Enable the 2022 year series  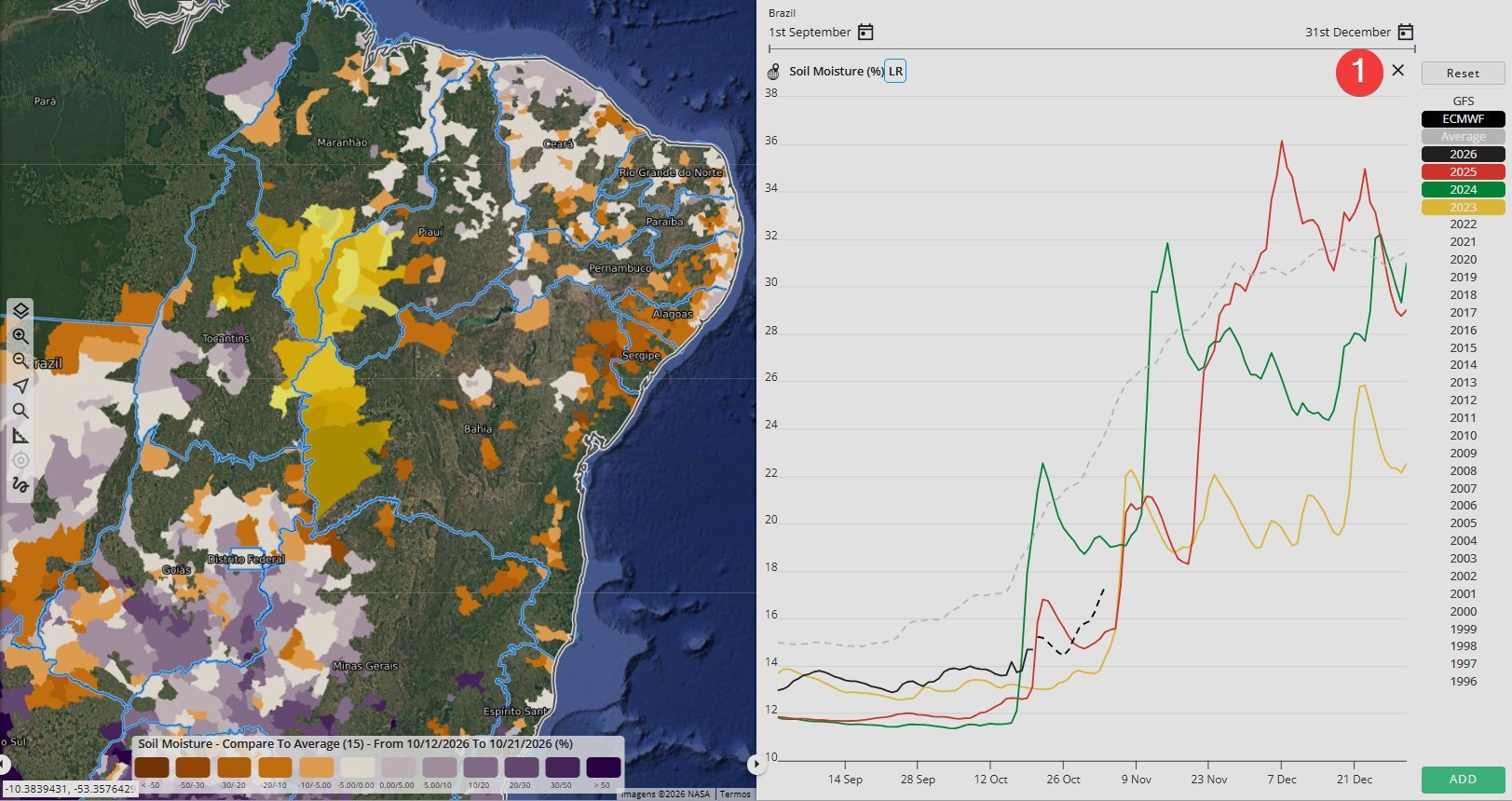tap(1463, 224)
